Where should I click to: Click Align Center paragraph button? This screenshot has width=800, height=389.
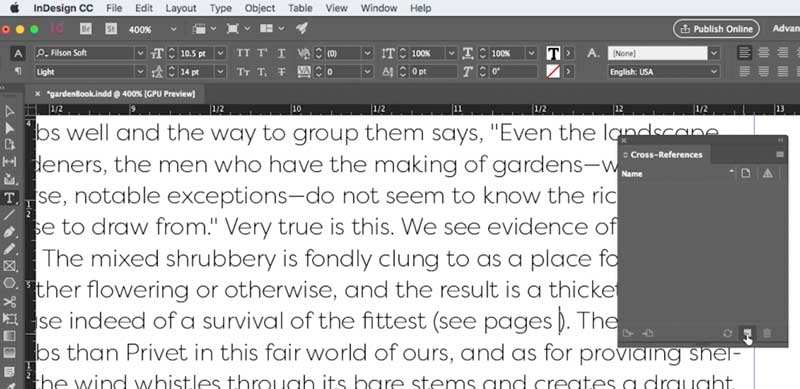click(763, 53)
